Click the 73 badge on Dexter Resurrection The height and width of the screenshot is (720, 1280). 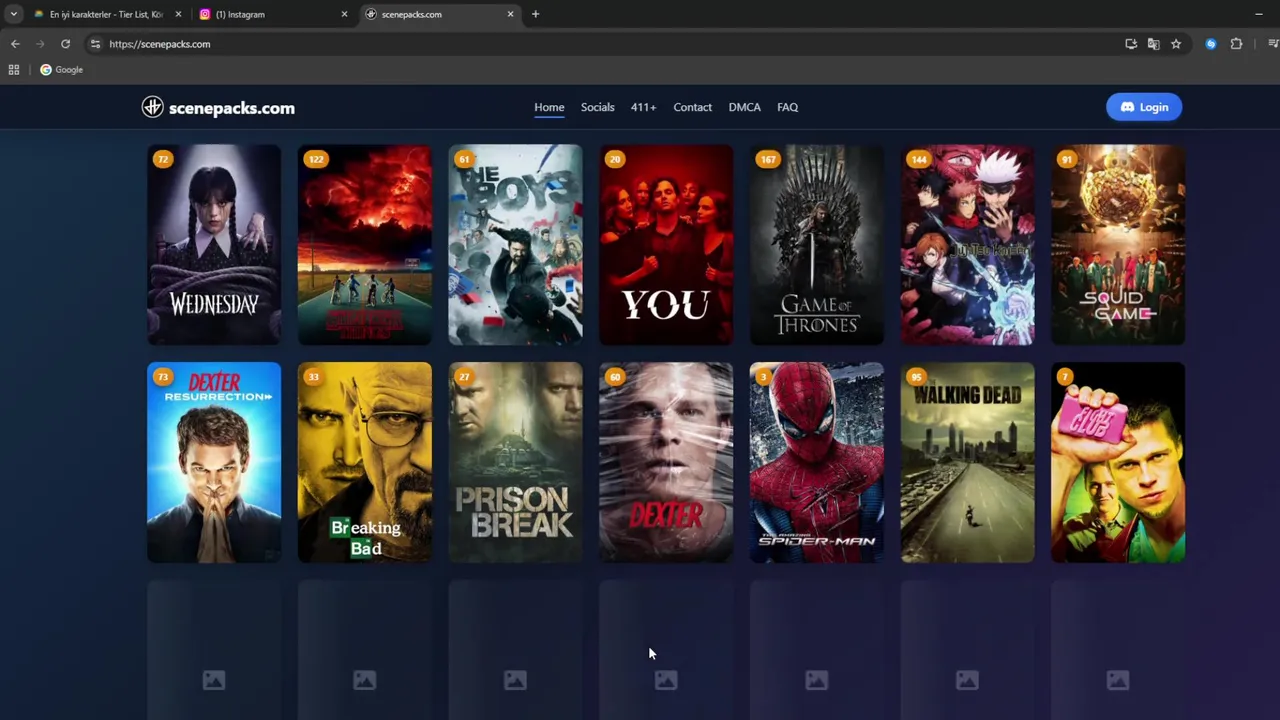pos(163,377)
